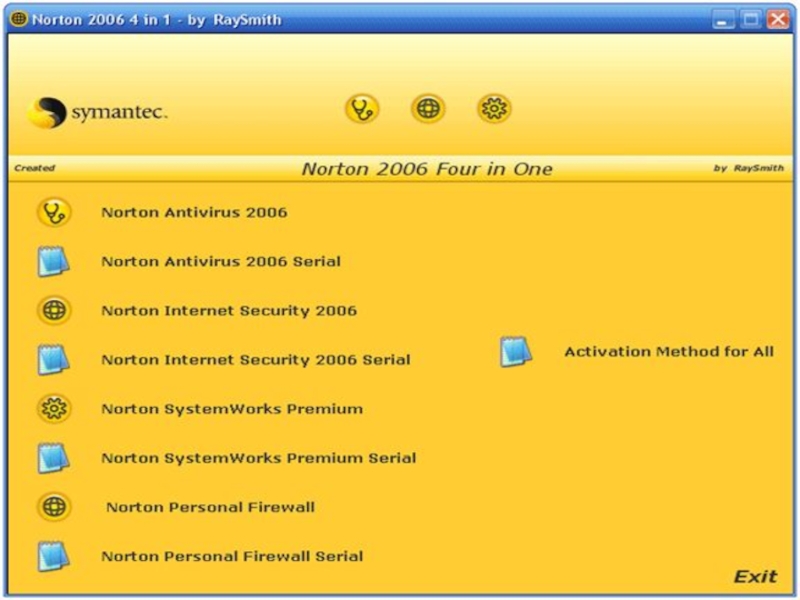
Task: Minimize the Norton 2006 4 in 1 window
Action: point(723,20)
